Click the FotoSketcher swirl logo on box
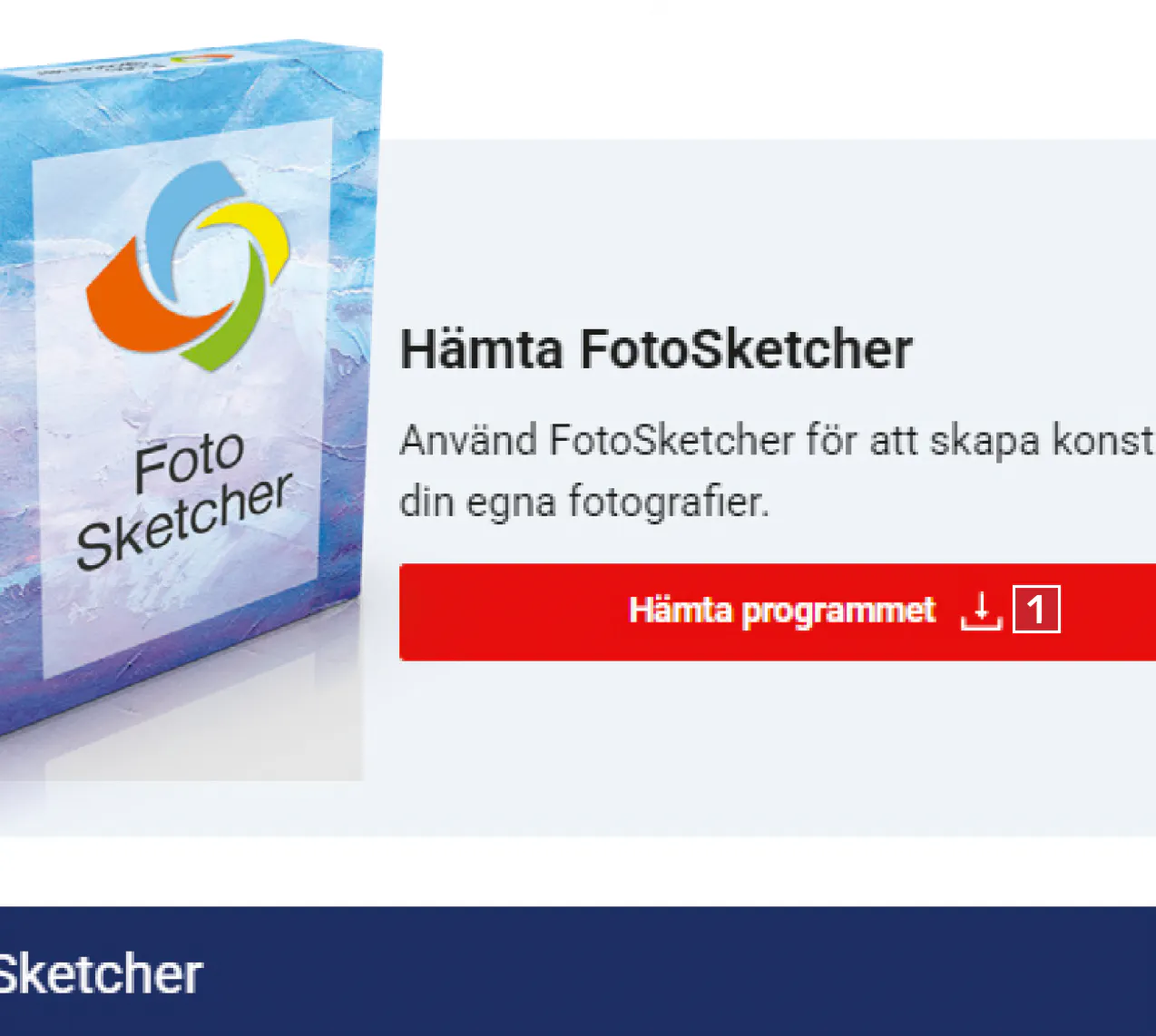Viewport: 1156px width, 1036px height. (189, 267)
